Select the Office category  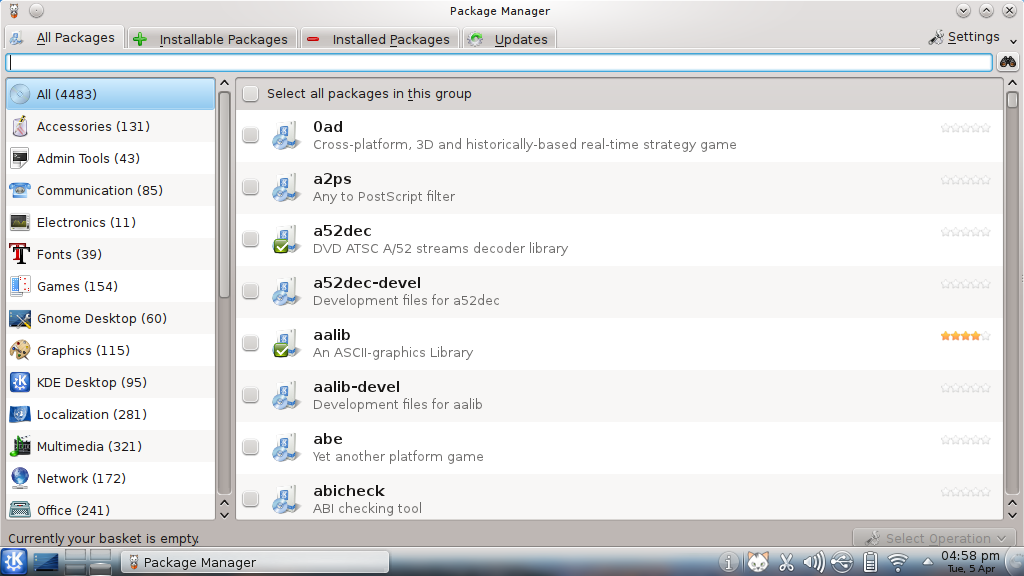point(110,508)
